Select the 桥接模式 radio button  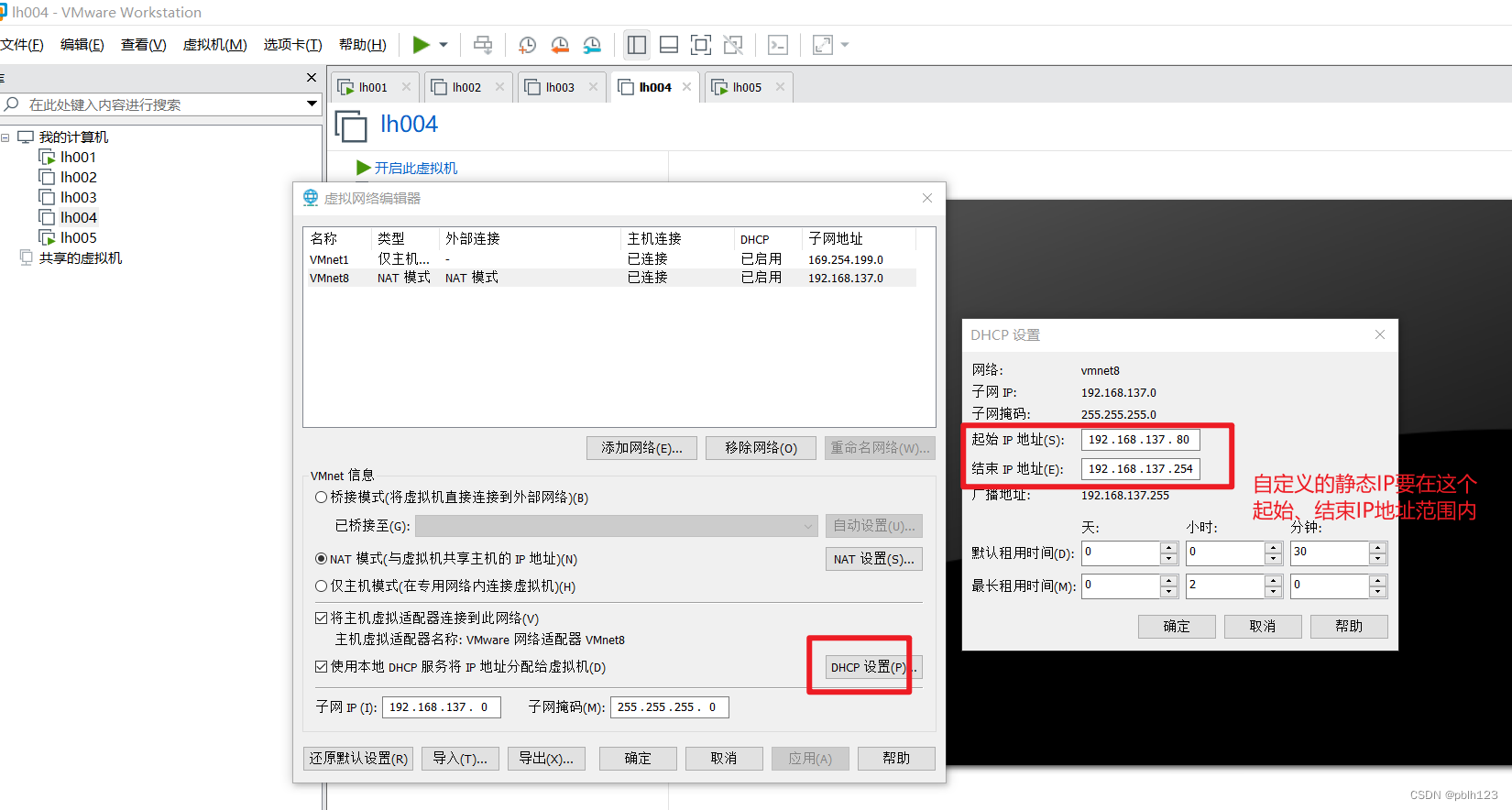pyautogui.click(x=321, y=498)
